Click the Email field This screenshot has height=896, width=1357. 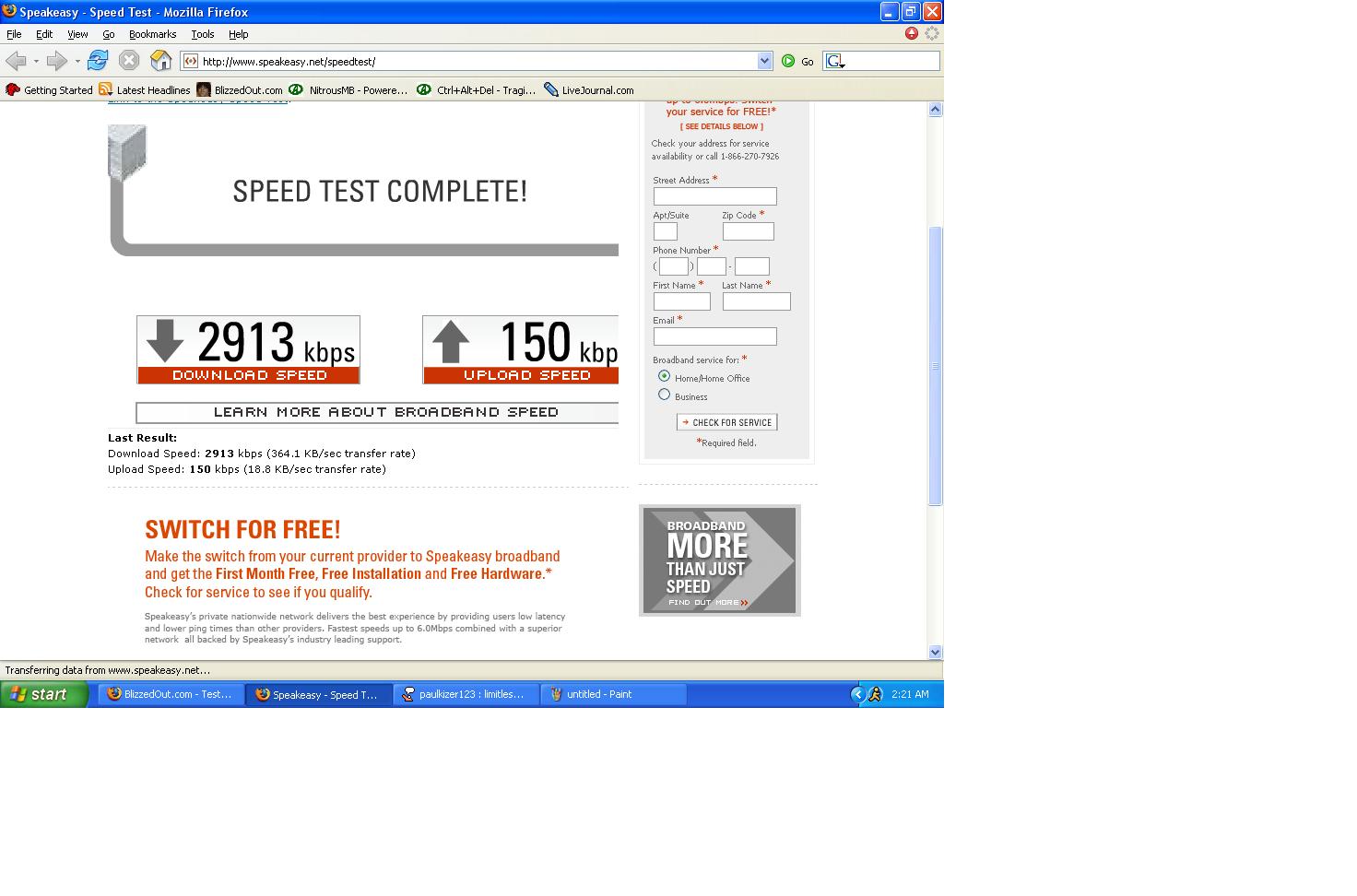coord(715,336)
